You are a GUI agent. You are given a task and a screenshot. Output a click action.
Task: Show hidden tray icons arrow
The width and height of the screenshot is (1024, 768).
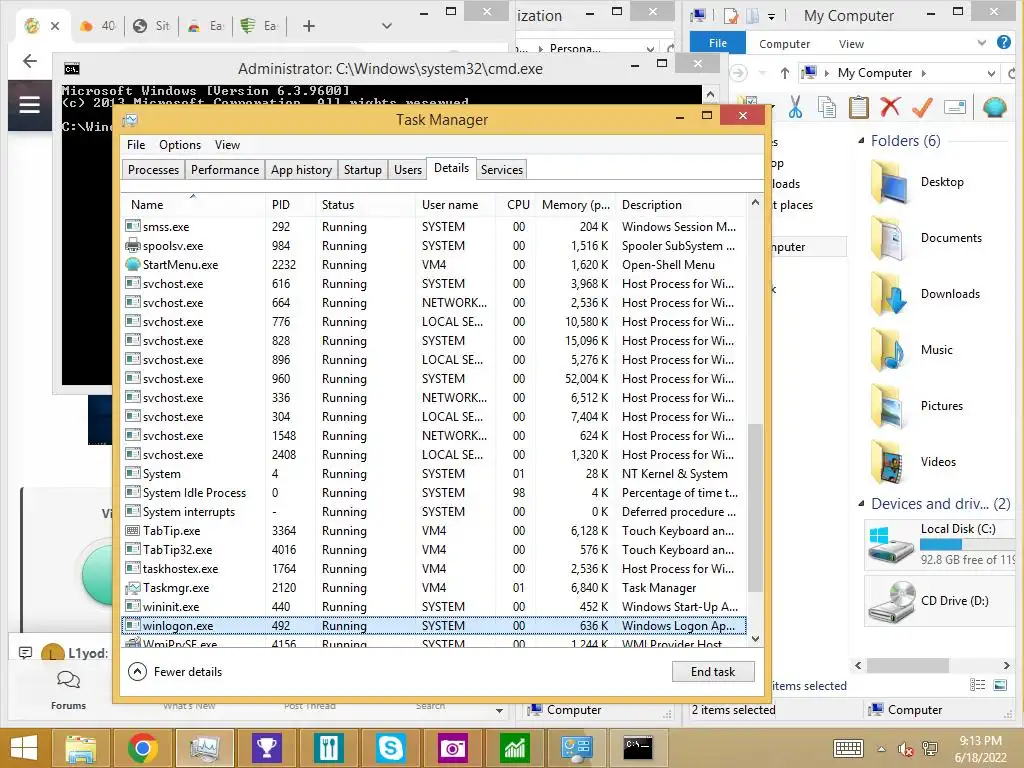882,749
